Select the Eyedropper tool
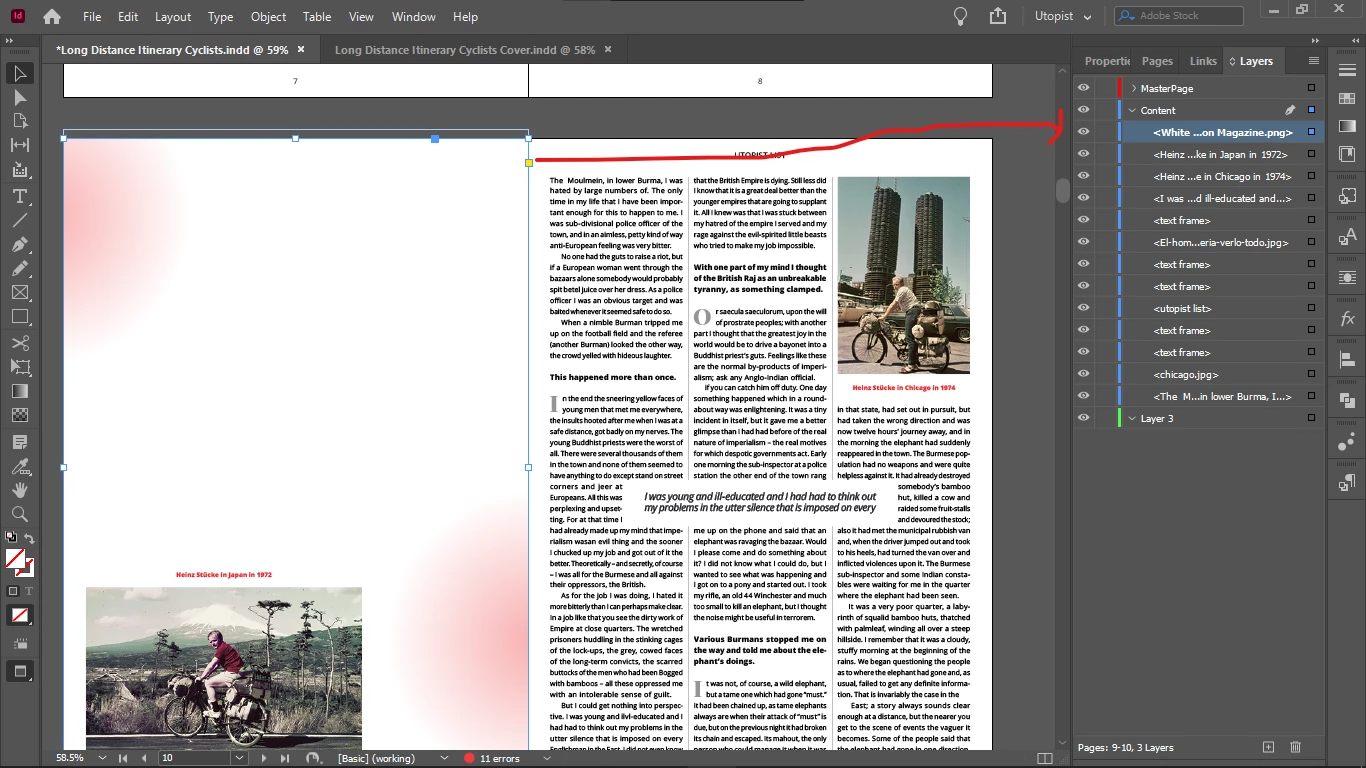Screen dimensions: 1366x768 pyautogui.click(x=19, y=466)
